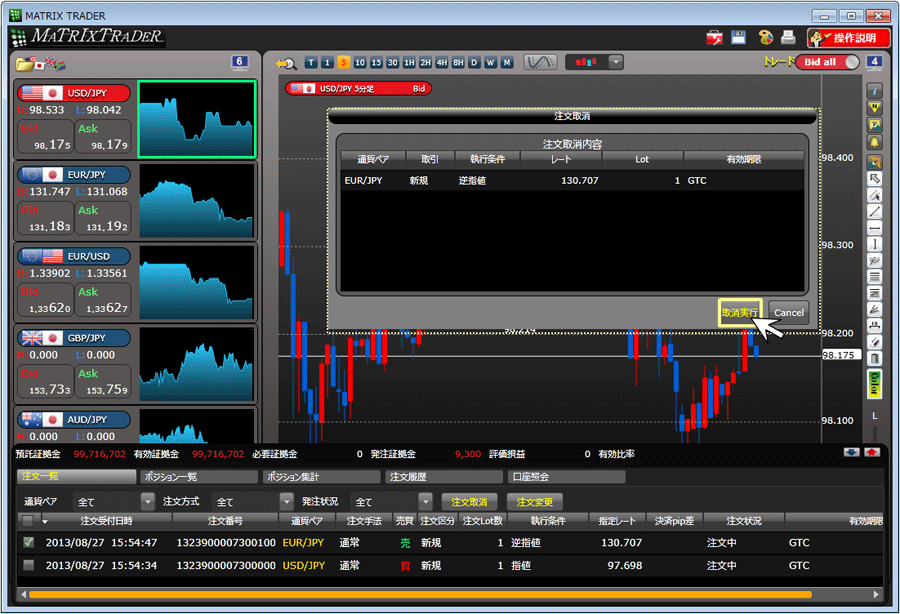Switch to the 注文履歴 tab
Viewport: 900px width, 614px height.
click(x=444, y=476)
